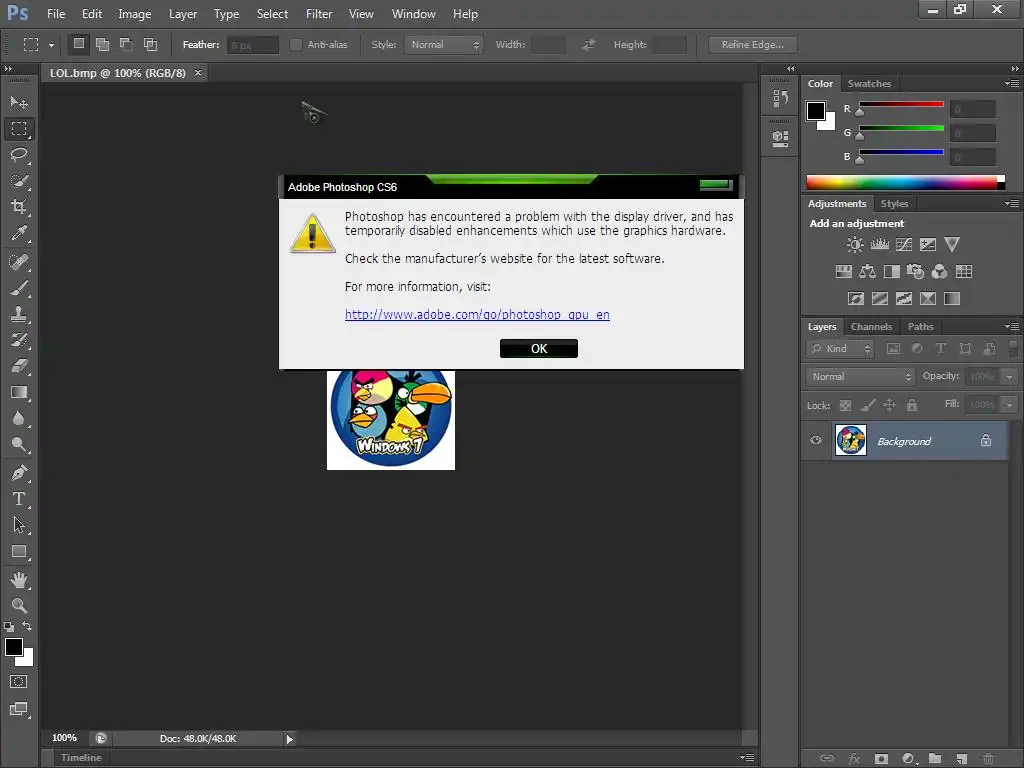Toggle lock transparent pixels
The height and width of the screenshot is (768, 1024).
[845, 406]
